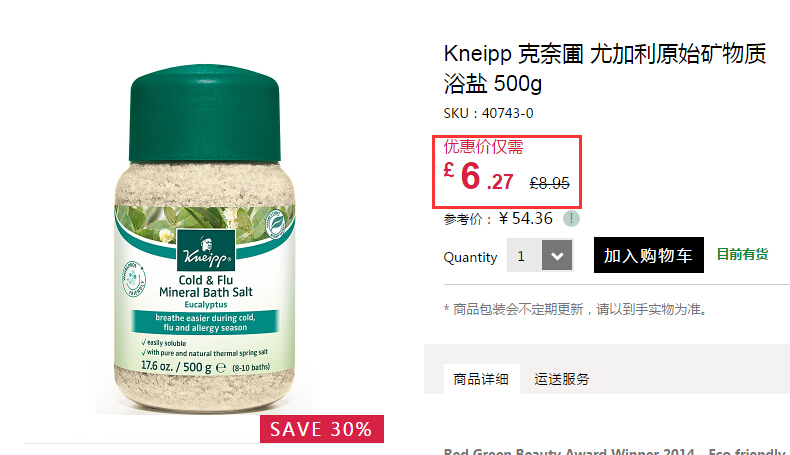This screenshot has height=455, width=790.
Task: Click the green lid of the jar
Action: pyautogui.click(x=205, y=113)
